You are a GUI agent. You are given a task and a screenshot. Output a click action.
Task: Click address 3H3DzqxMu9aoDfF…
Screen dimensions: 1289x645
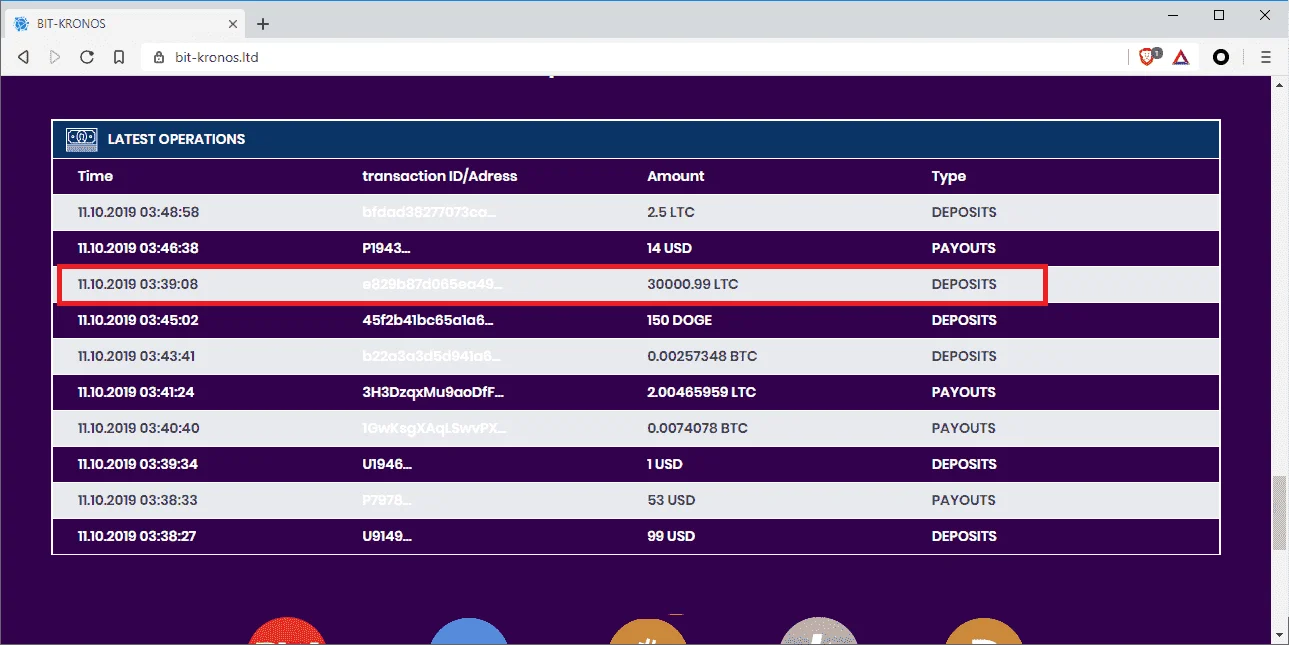[x=434, y=392]
